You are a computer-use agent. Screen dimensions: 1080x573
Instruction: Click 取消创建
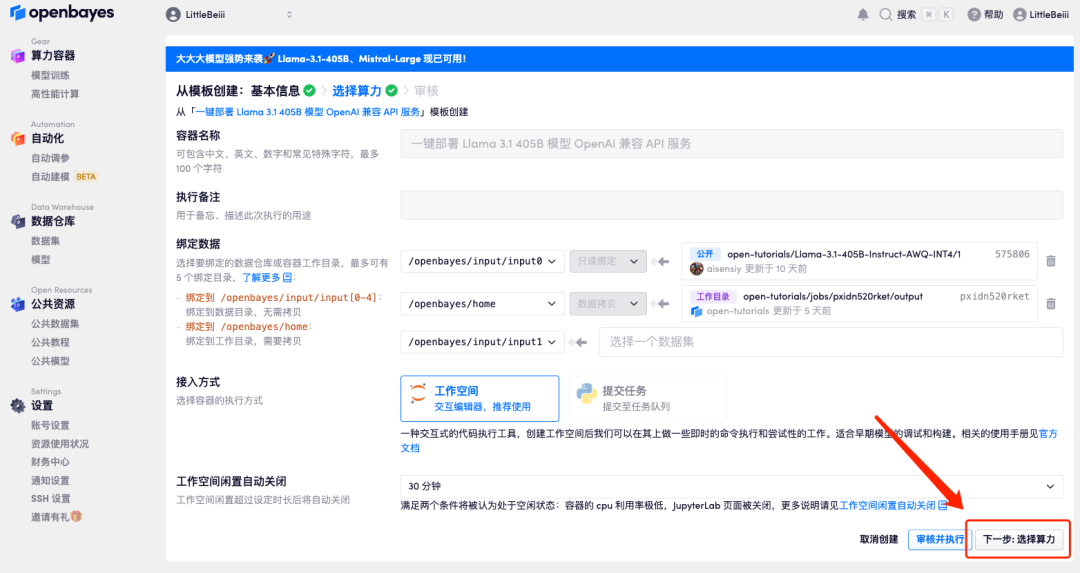point(879,539)
